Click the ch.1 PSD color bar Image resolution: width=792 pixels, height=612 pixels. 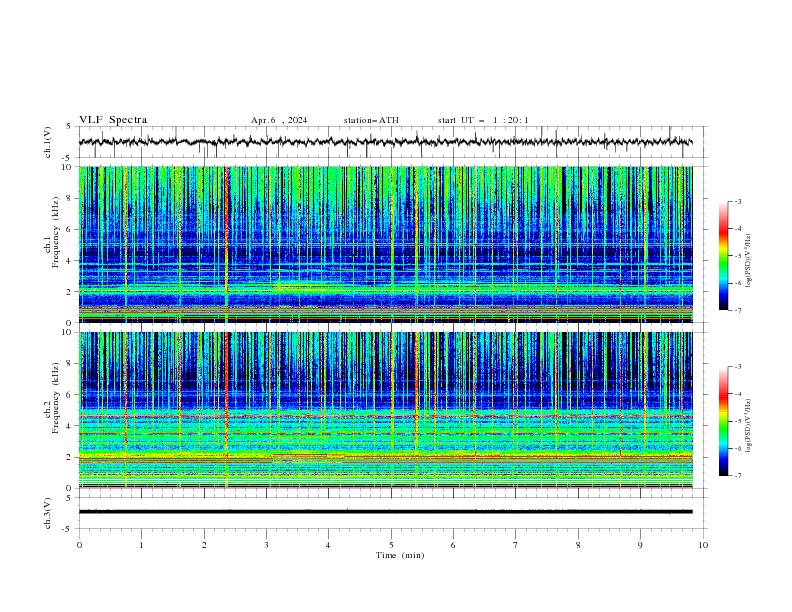(x=724, y=256)
